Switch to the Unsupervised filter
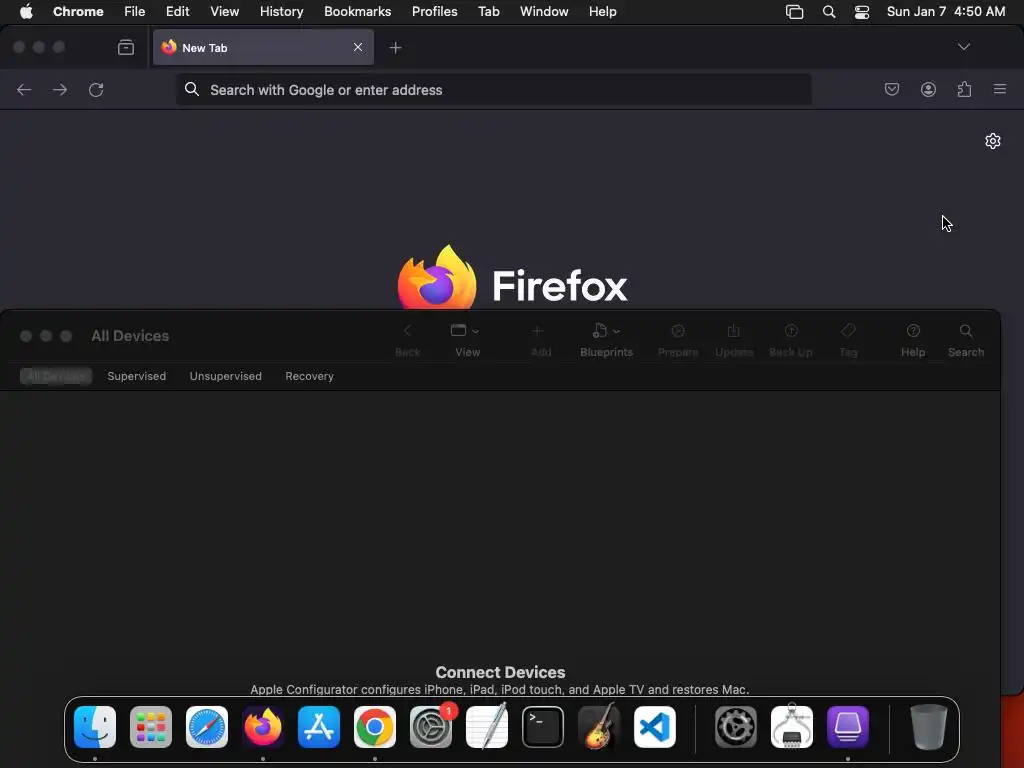The width and height of the screenshot is (1024, 768). (x=225, y=376)
